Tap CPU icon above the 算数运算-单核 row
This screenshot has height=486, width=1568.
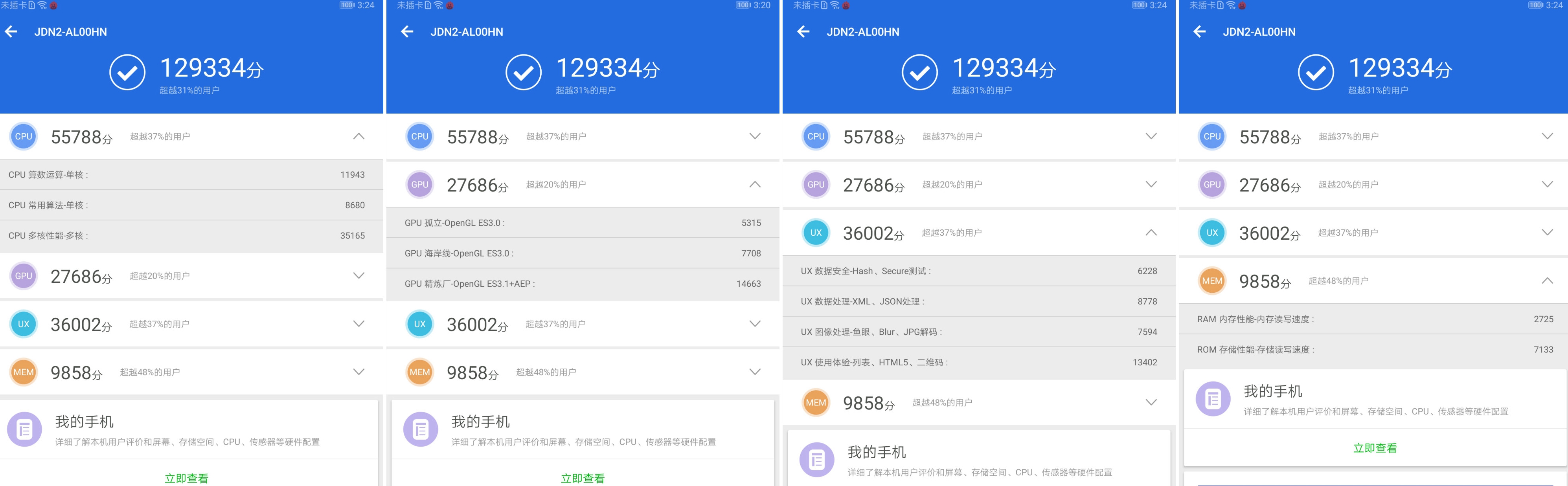tap(24, 136)
